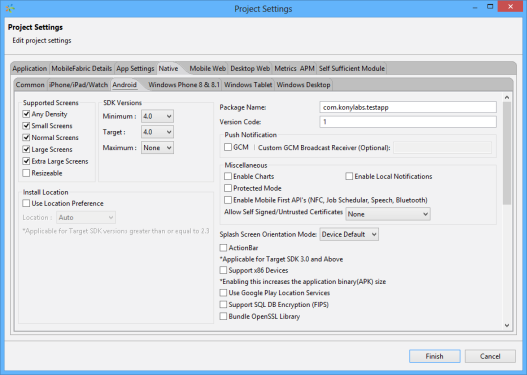Select the Native tab
Screen dimensions: 527x375
pyautogui.click(x=168, y=69)
